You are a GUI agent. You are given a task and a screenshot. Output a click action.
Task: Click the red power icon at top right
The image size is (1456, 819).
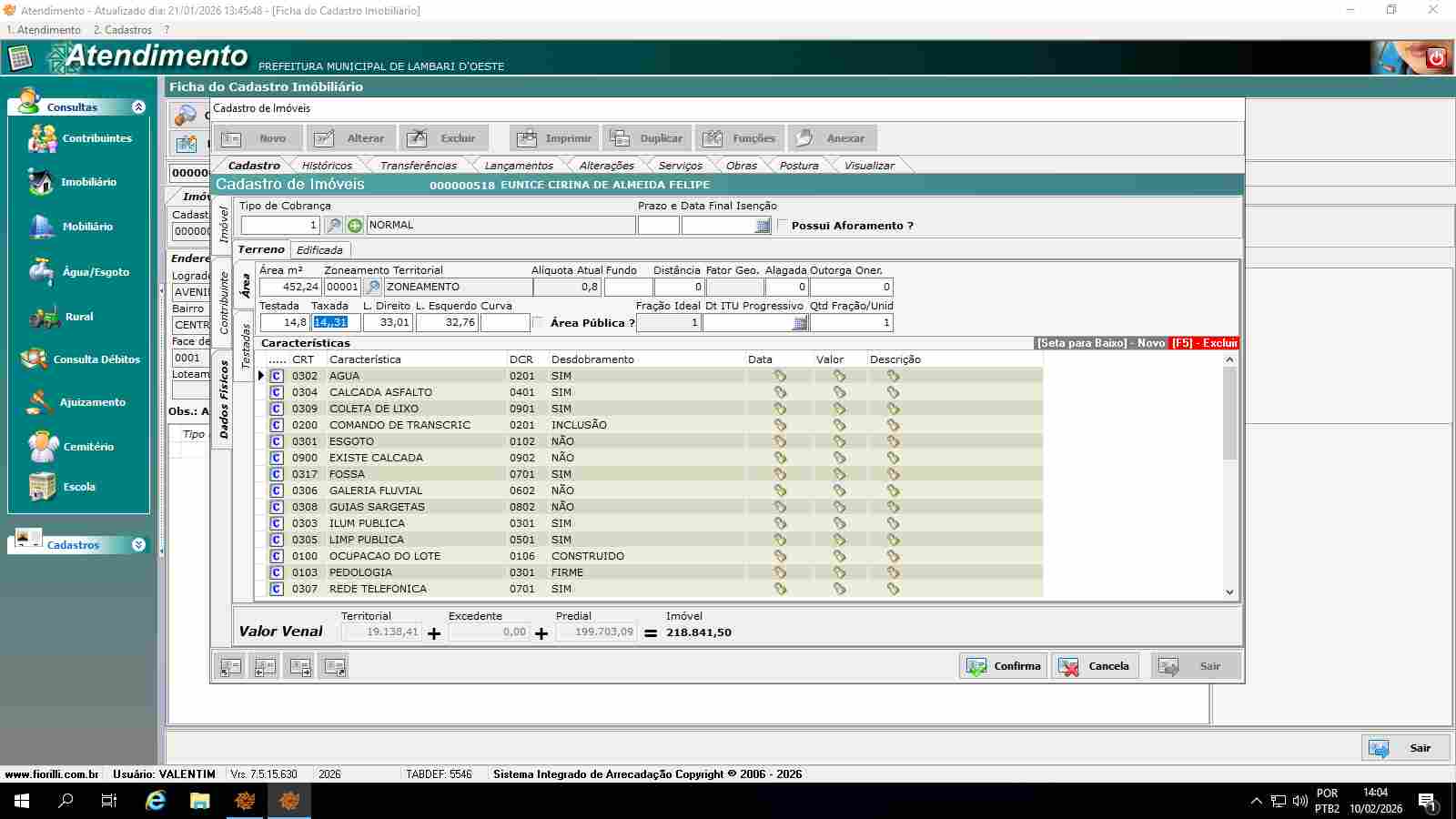pos(1436,57)
